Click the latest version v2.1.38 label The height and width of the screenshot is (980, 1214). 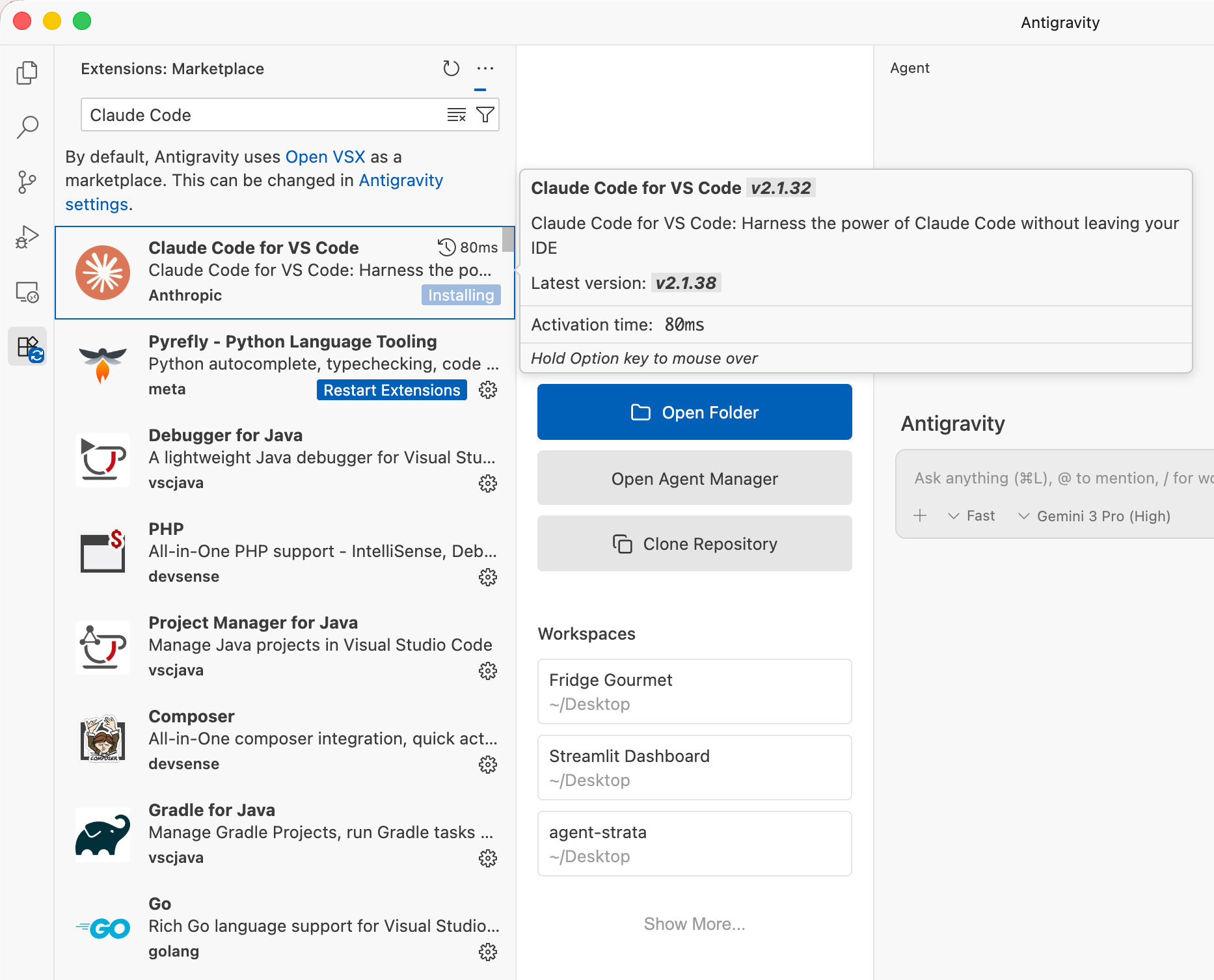pyautogui.click(x=686, y=283)
